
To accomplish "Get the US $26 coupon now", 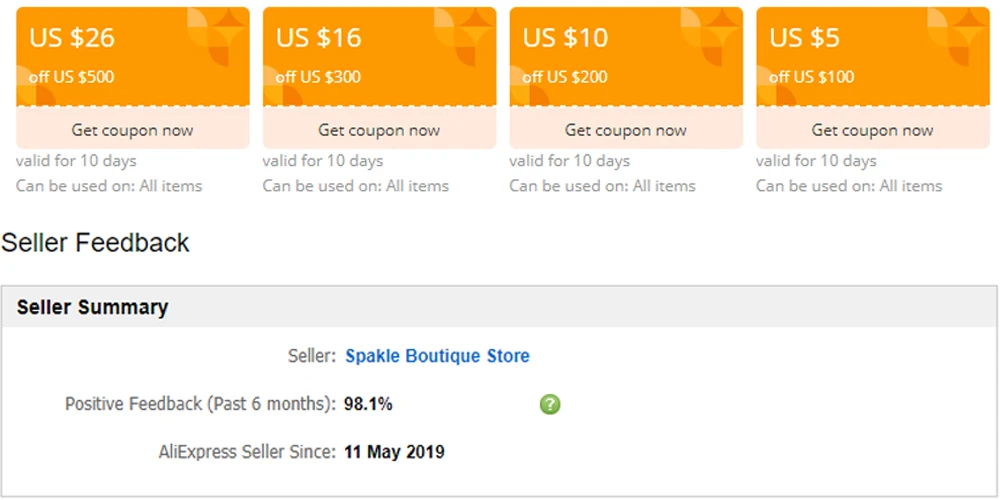I will coord(132,130).
